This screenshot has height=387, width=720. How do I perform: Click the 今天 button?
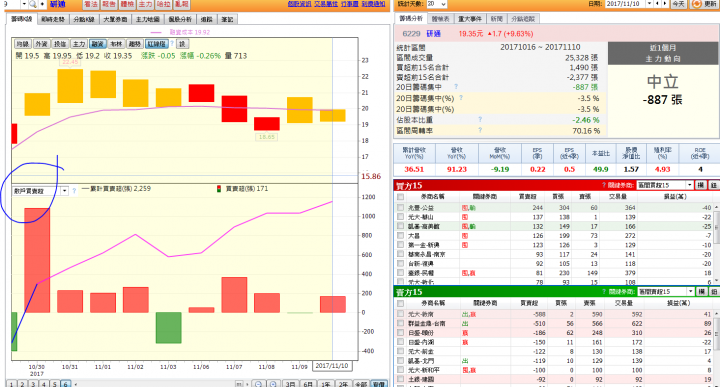pos(679,4)
